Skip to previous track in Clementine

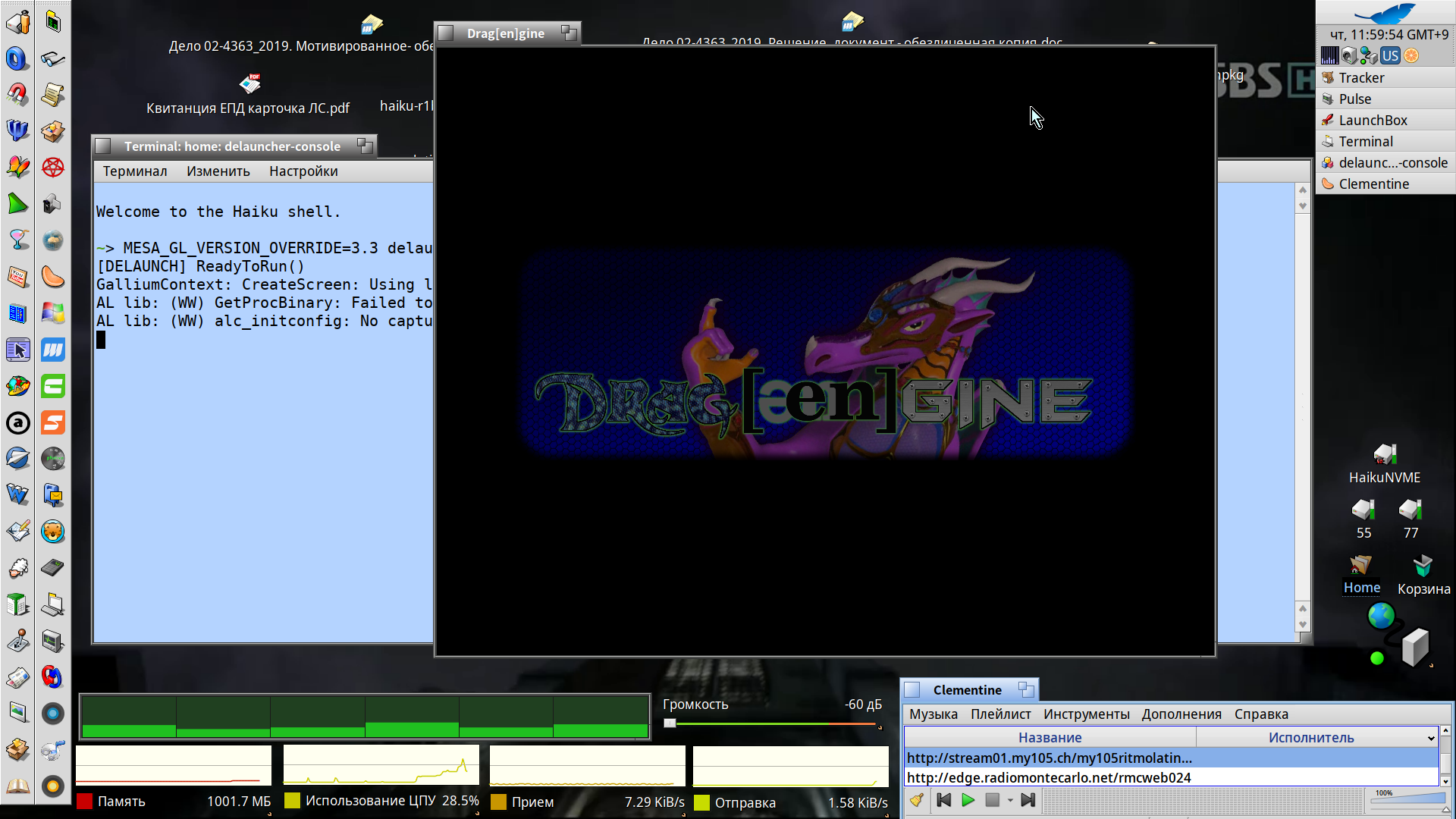pyautogui.click(x=944, y=800)
